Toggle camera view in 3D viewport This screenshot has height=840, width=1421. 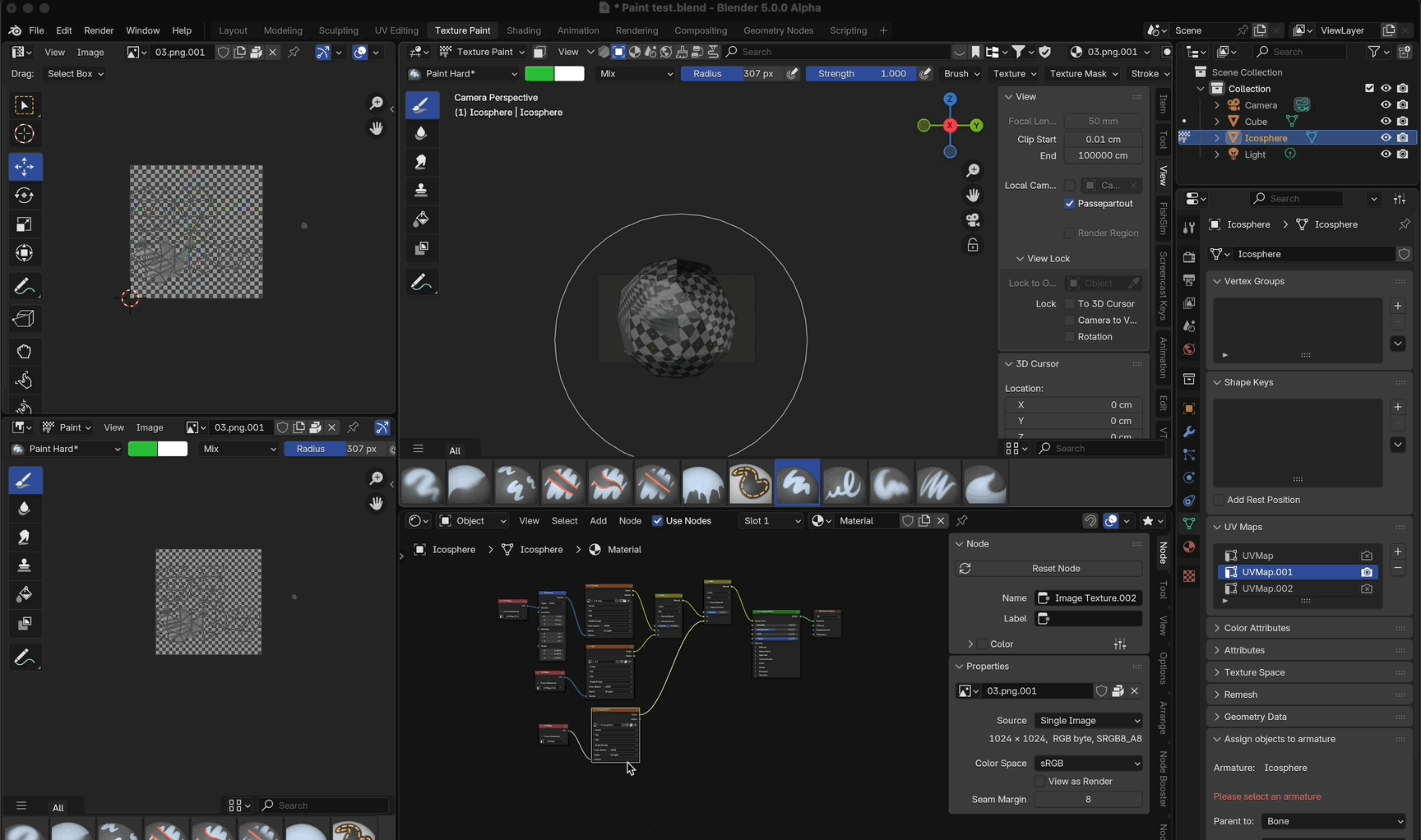(x=973, y=220)
